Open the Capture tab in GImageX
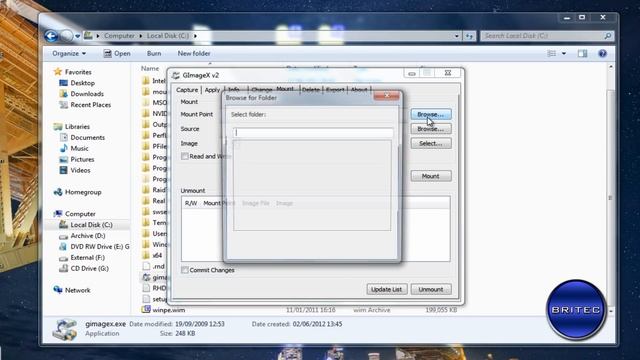This screenshot has width=640, height=360. point(187,90)
